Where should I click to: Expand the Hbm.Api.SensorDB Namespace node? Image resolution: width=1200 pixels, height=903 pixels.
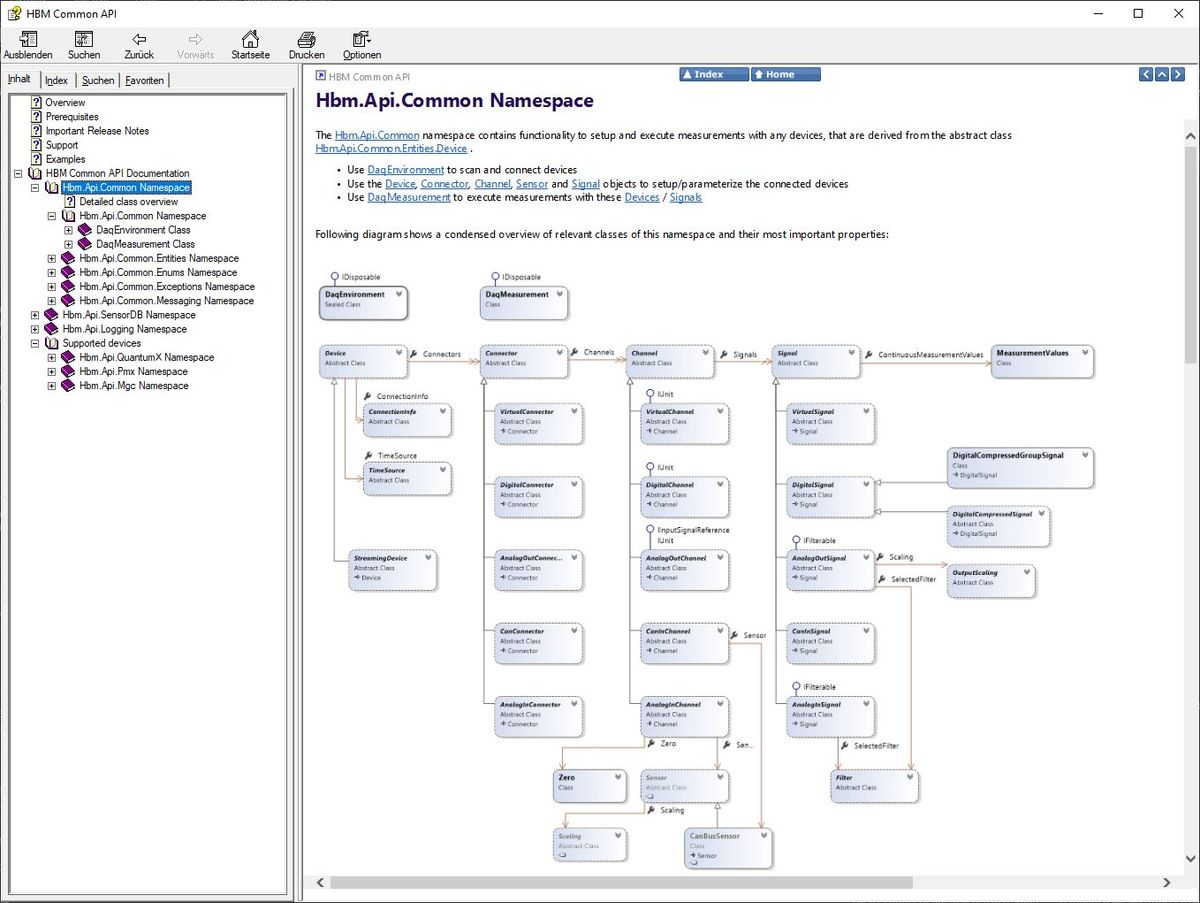coord(35,315)
